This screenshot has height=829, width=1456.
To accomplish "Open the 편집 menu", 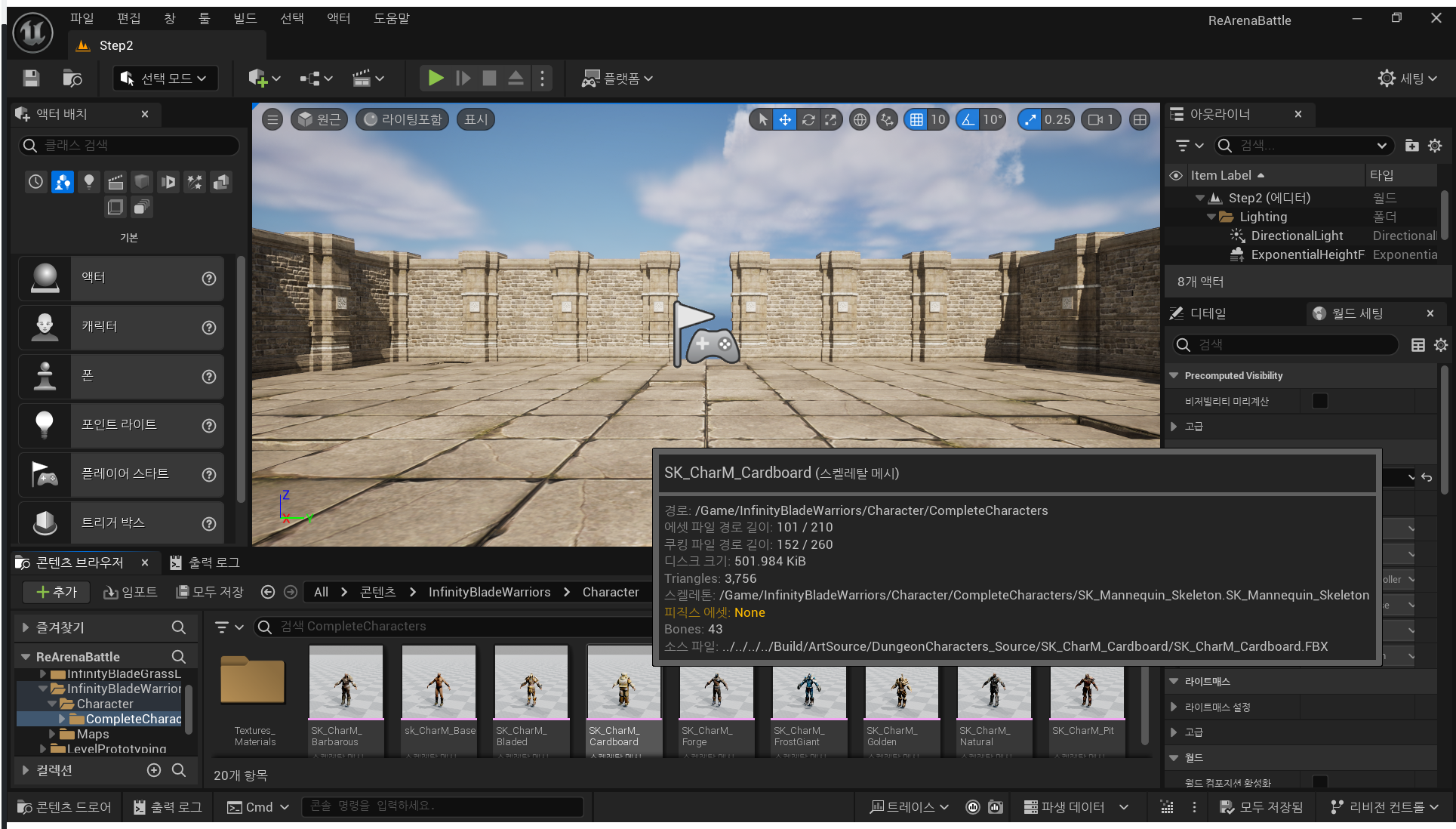I will coord(129,18).
